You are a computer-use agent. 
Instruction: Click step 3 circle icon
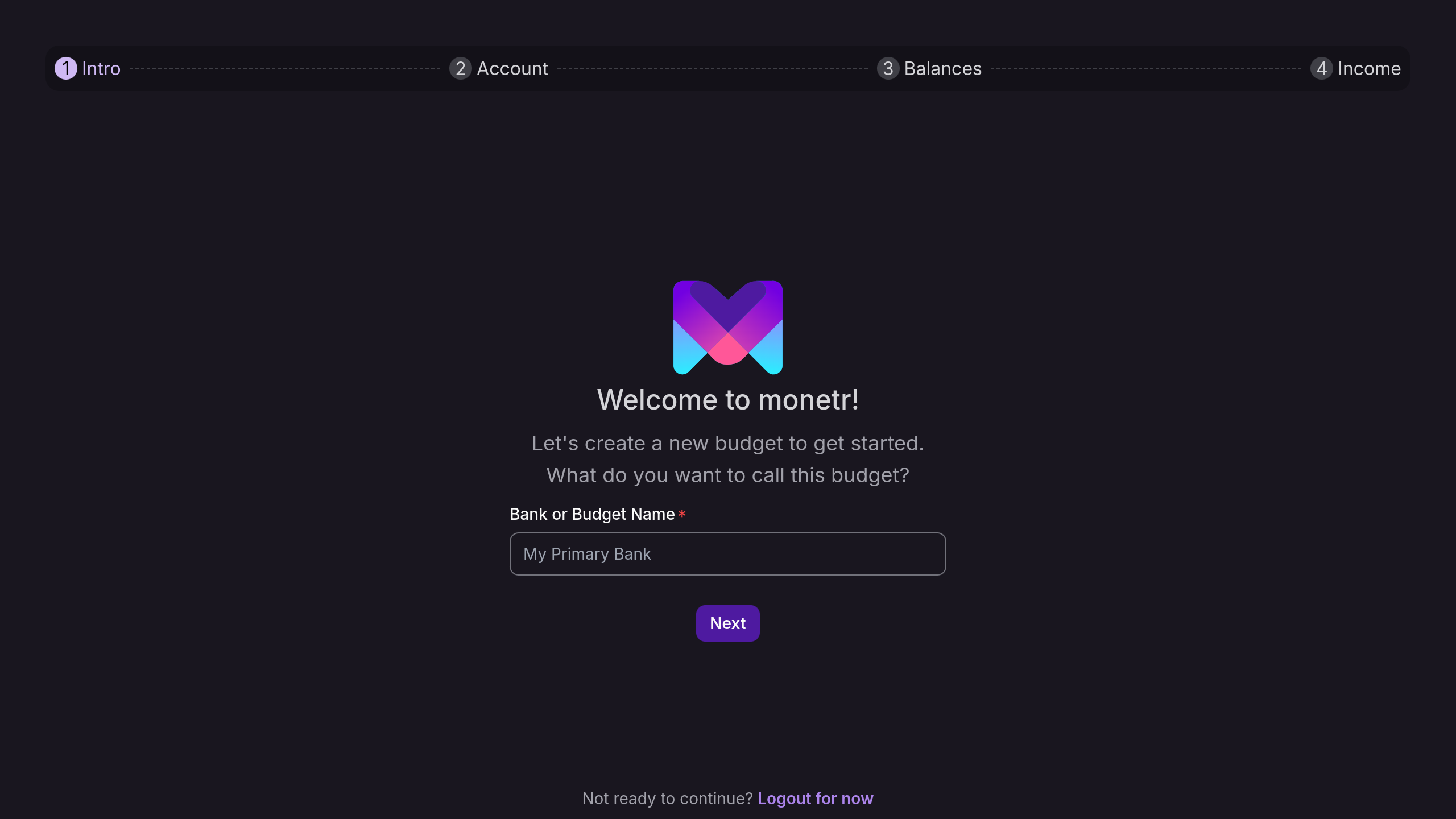point(888,68)
